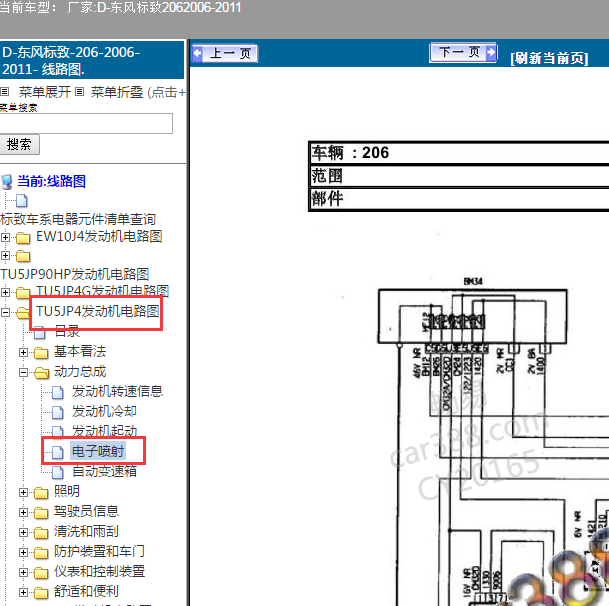Select the 动力总成 label
This screenshot has height=606, width=609.
pos(80,372)
